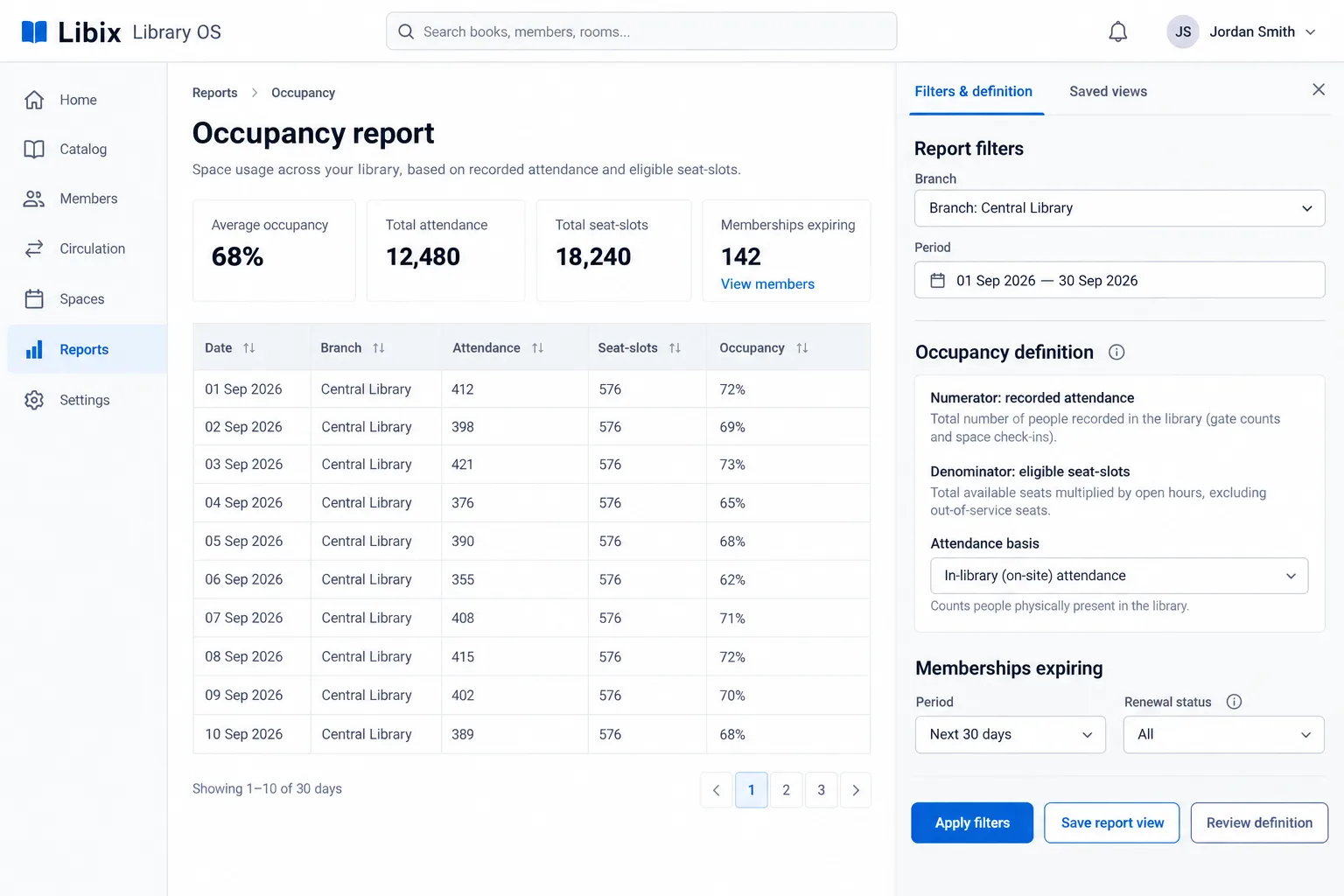Click calendar icon in Period field
The image size is (1344, 896).
pos(938,281)
